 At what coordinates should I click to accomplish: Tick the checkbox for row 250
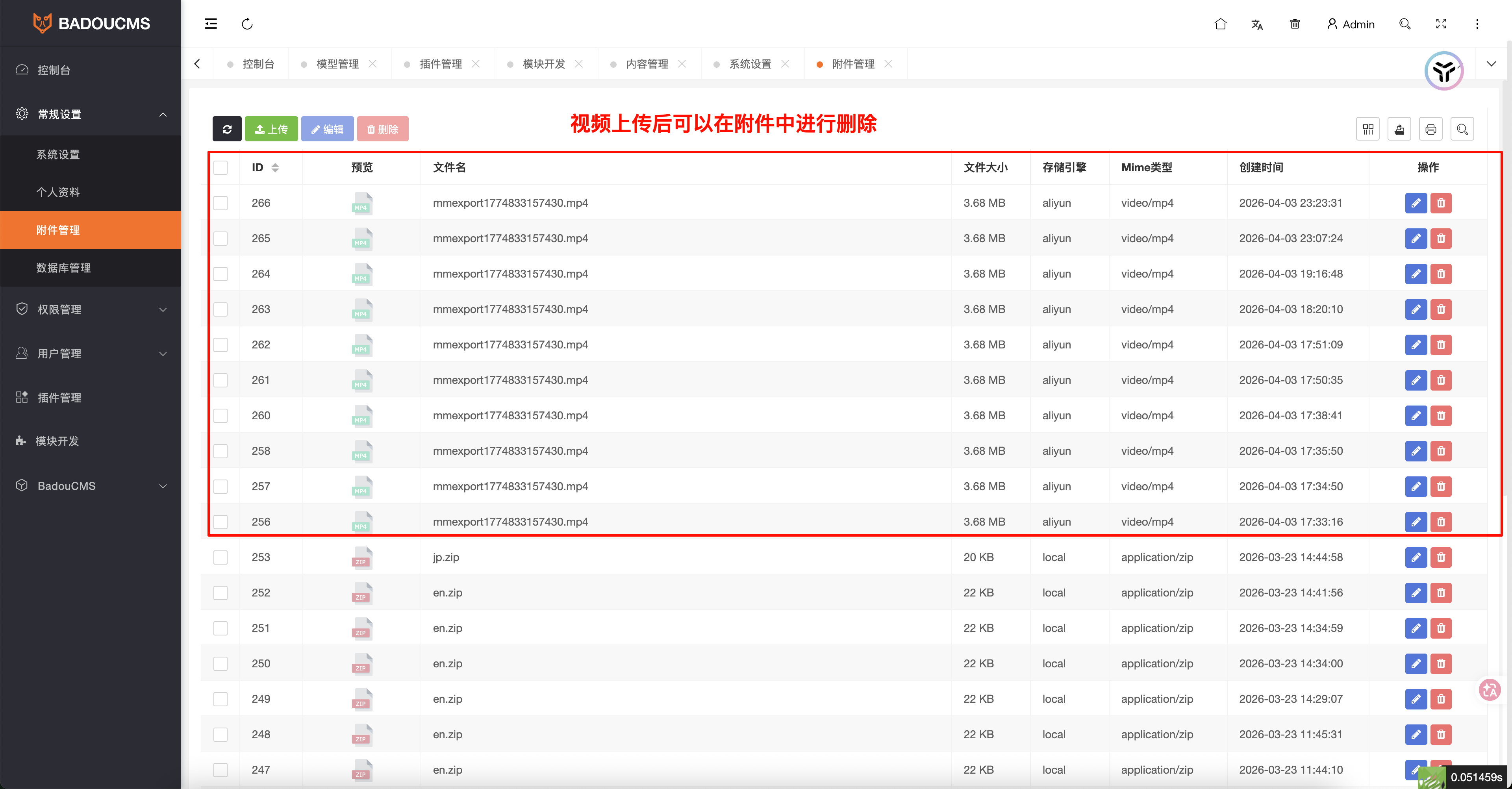click(x=220, y=663)
